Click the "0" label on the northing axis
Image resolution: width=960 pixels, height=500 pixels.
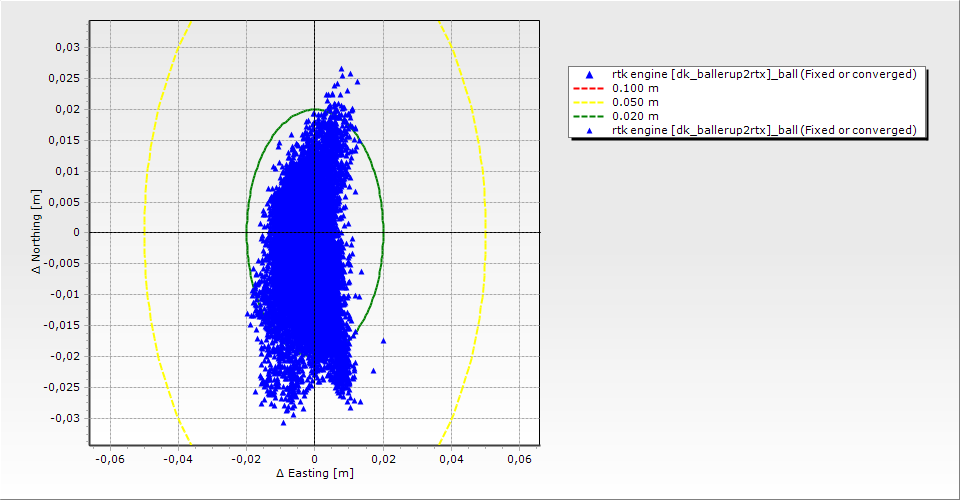point(77,233)
